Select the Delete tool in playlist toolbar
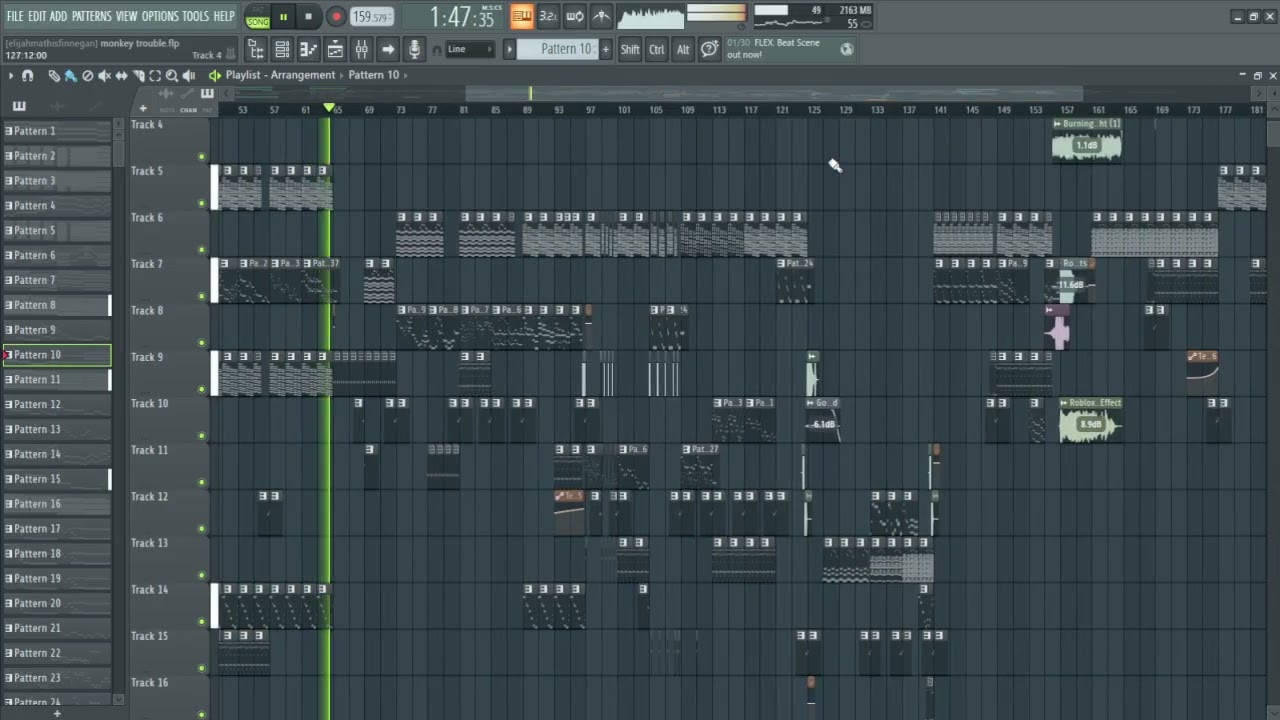The image size is (1280, 720). pyautogui.click(x=88, y=76)
